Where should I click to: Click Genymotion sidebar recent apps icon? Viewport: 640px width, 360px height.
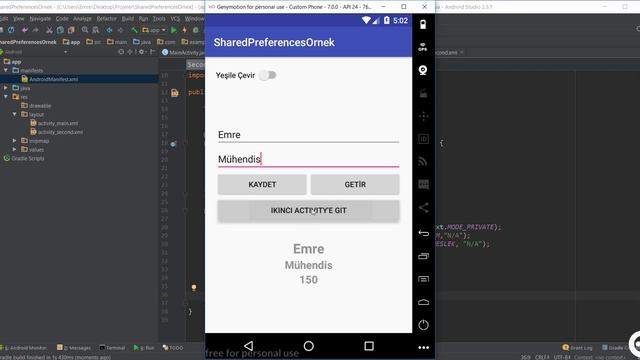click(423, 256)
